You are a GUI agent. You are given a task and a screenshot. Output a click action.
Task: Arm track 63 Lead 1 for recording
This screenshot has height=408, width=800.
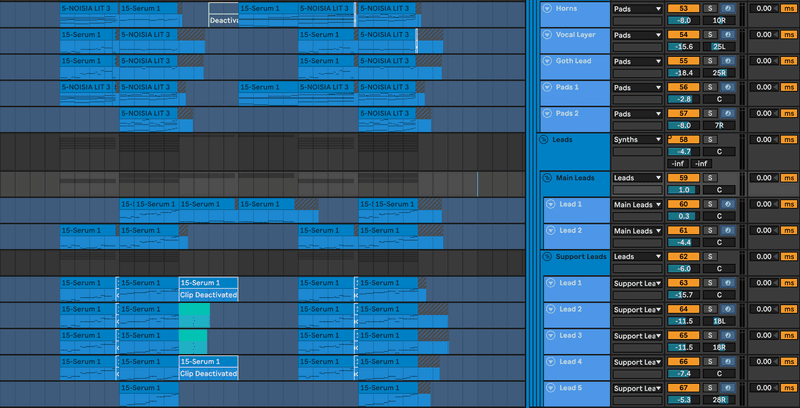coord(727,283)
